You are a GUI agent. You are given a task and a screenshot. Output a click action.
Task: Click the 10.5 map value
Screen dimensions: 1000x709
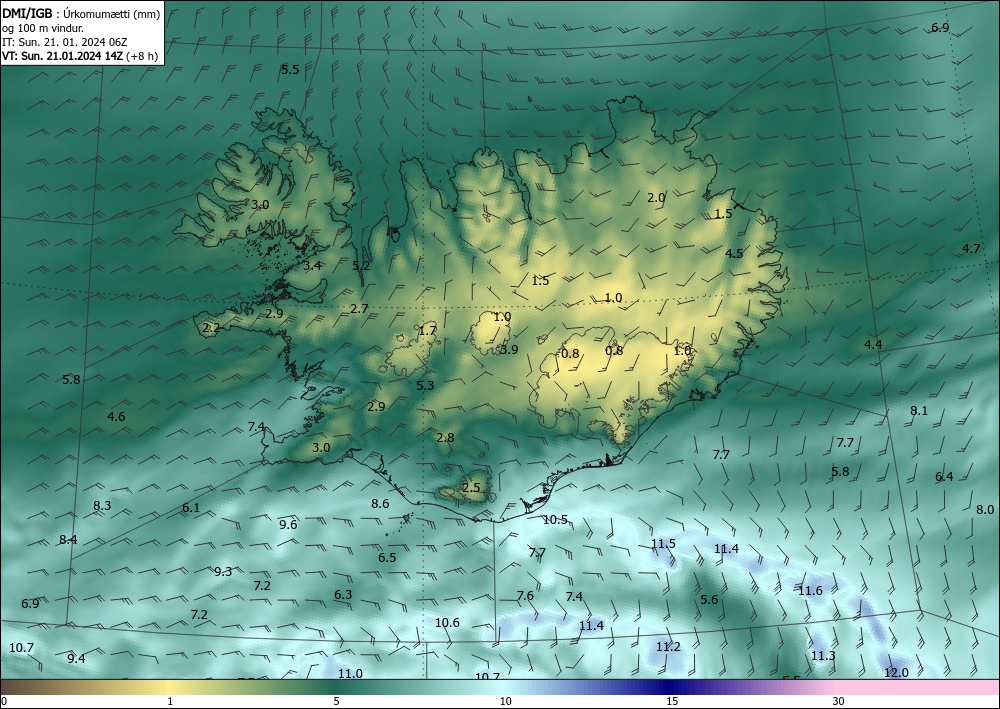(x=555, y=520)
